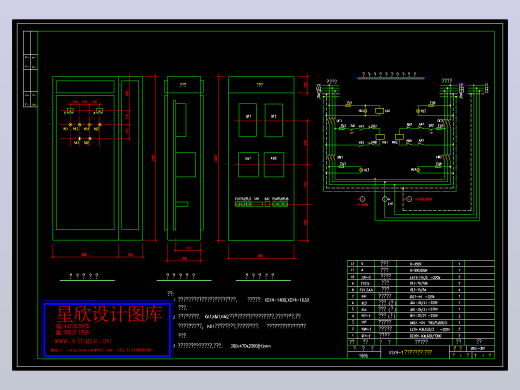520x390 pixels.
Task: Click the XSY4-1 drawing title cell
Action: click(415, 352)
